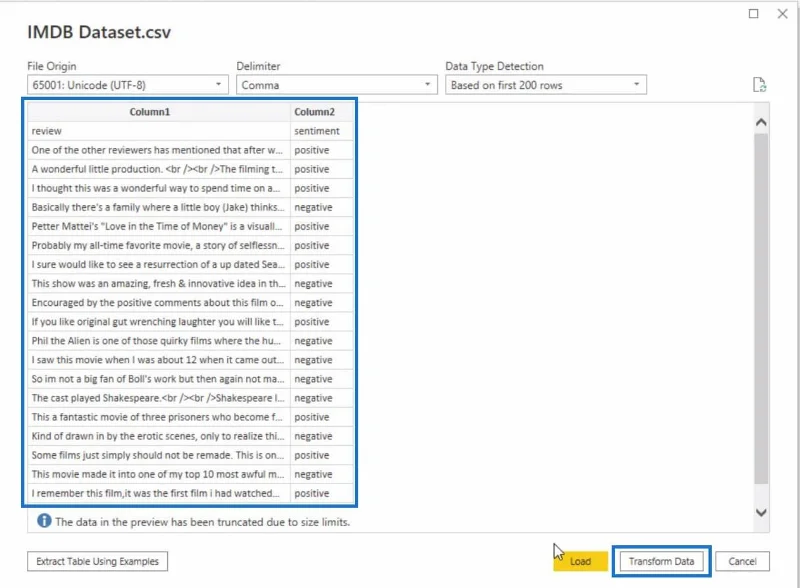Screen dimensions: 800x588
Task: Click the refresh preview document icon
Action: click(759, 85)
